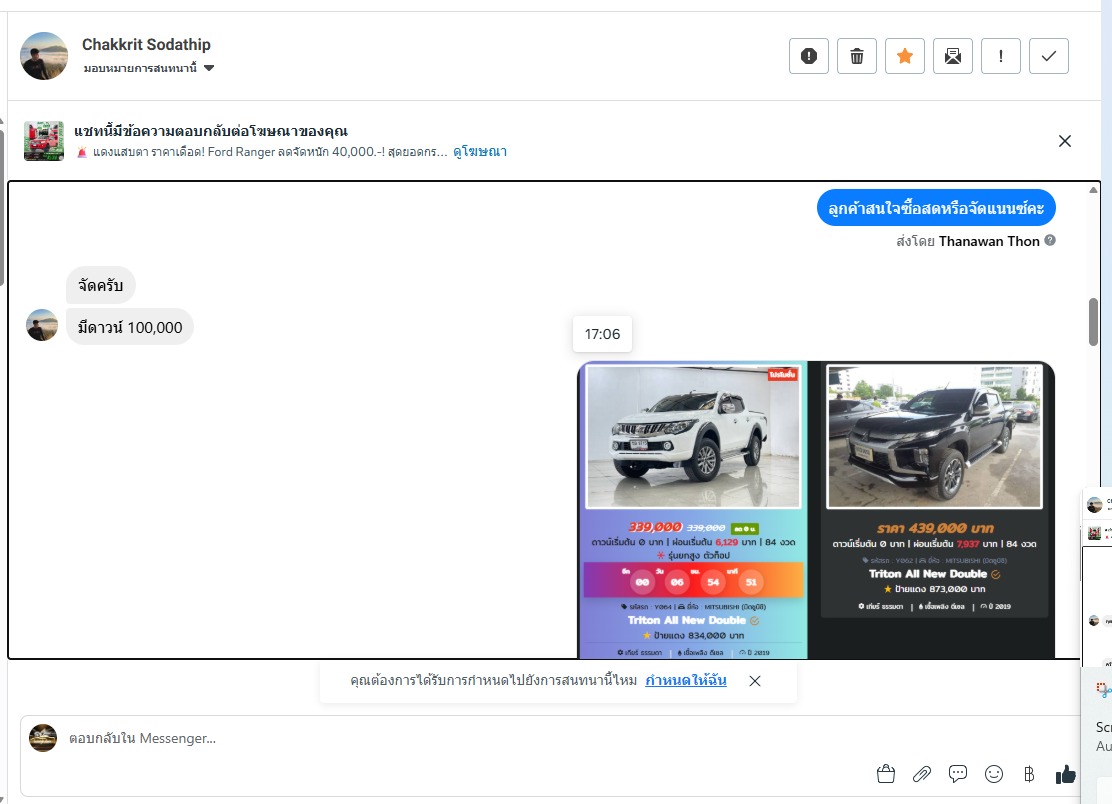
Task: Open saved replies speech bubble icon
Action: 958,774
